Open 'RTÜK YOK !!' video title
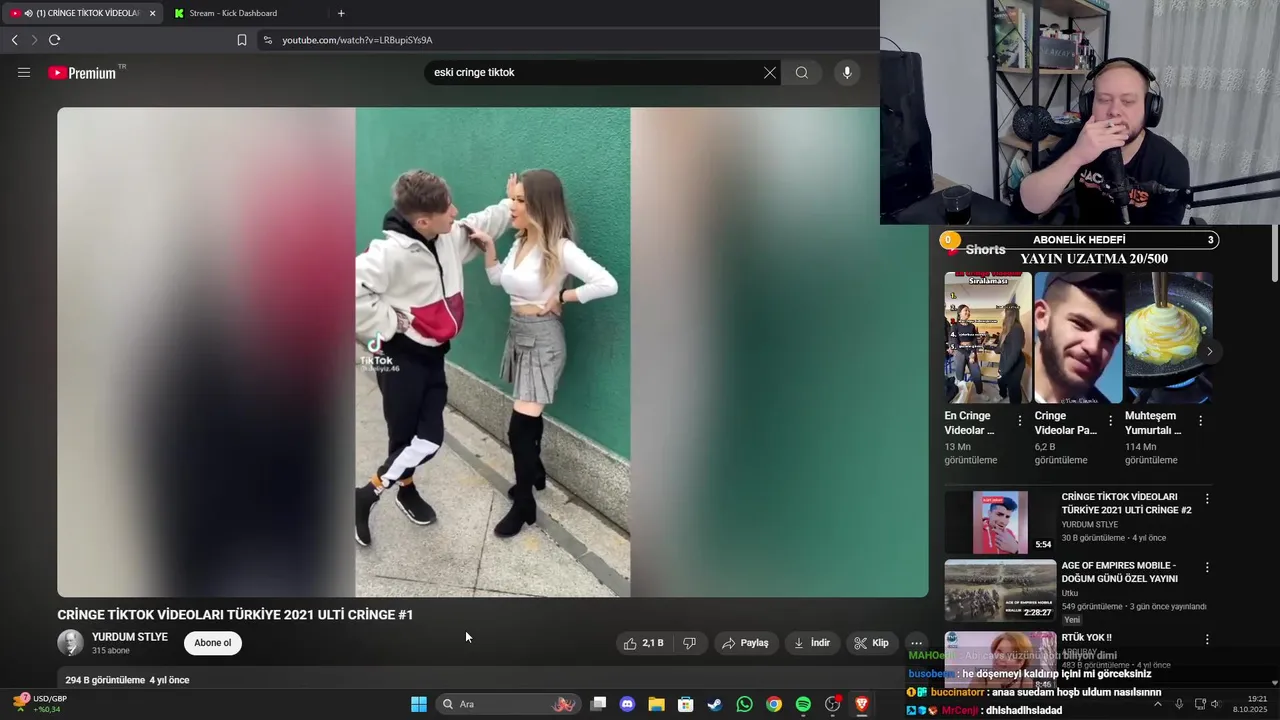This screenshot has height=720, width=1280. tap(1087, 637)
